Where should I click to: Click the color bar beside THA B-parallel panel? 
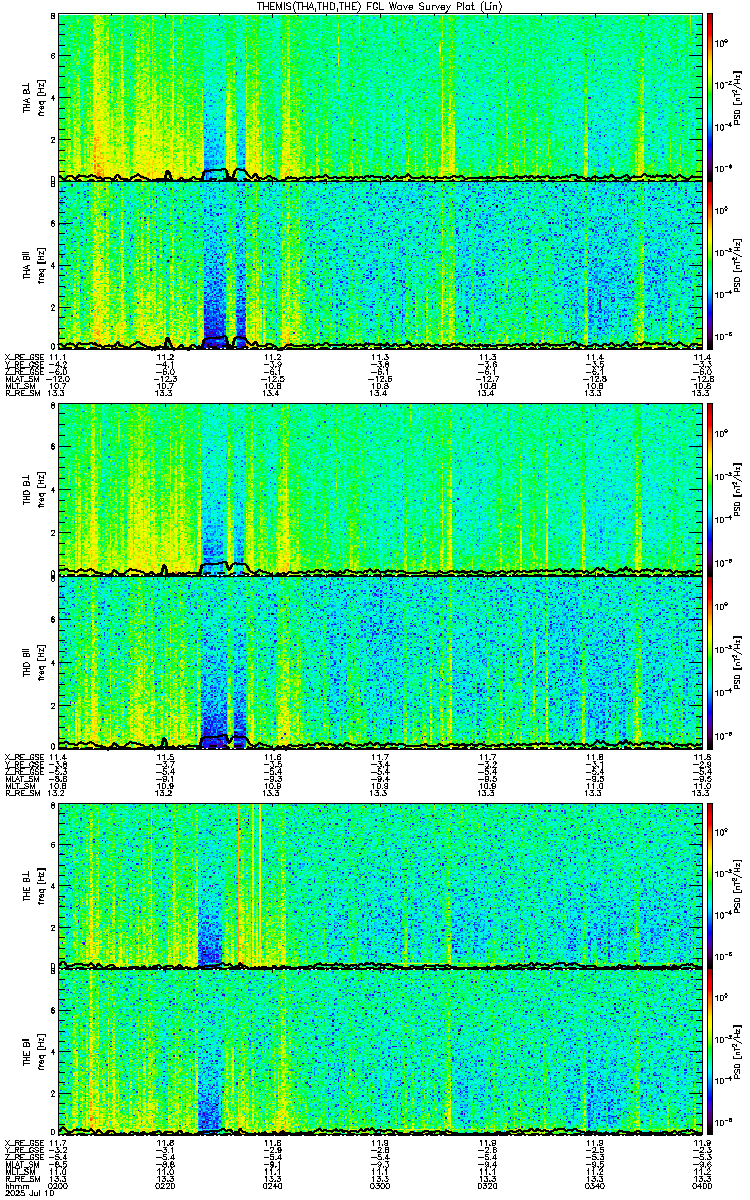[x=711, y=264]
